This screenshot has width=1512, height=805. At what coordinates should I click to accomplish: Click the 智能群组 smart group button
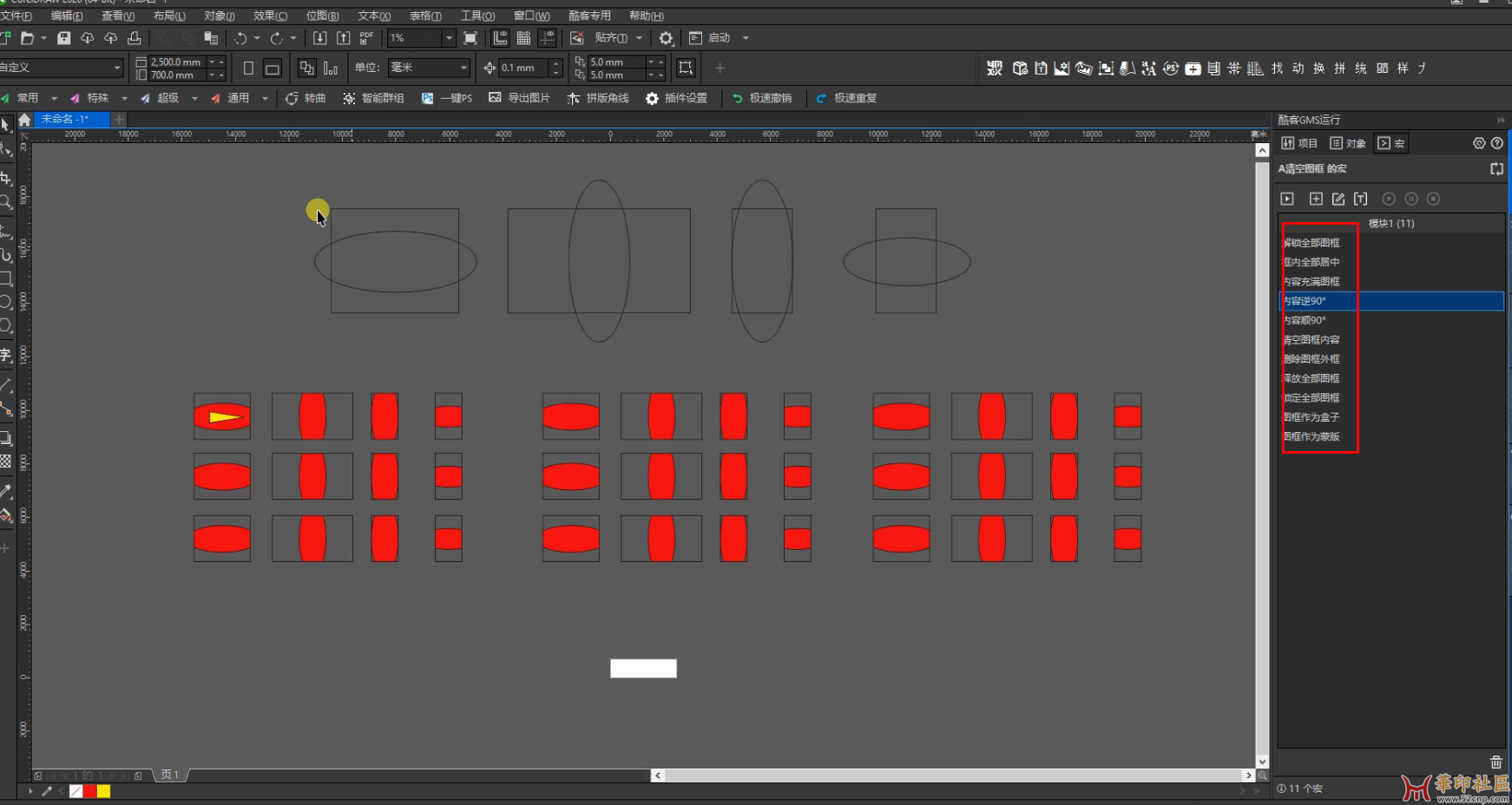(x=374, y=99)
